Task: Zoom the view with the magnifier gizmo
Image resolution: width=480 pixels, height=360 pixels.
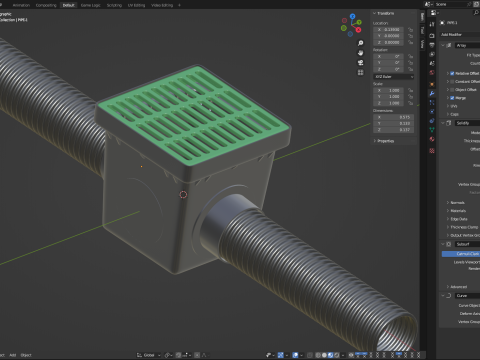Action: pos(360,43)
